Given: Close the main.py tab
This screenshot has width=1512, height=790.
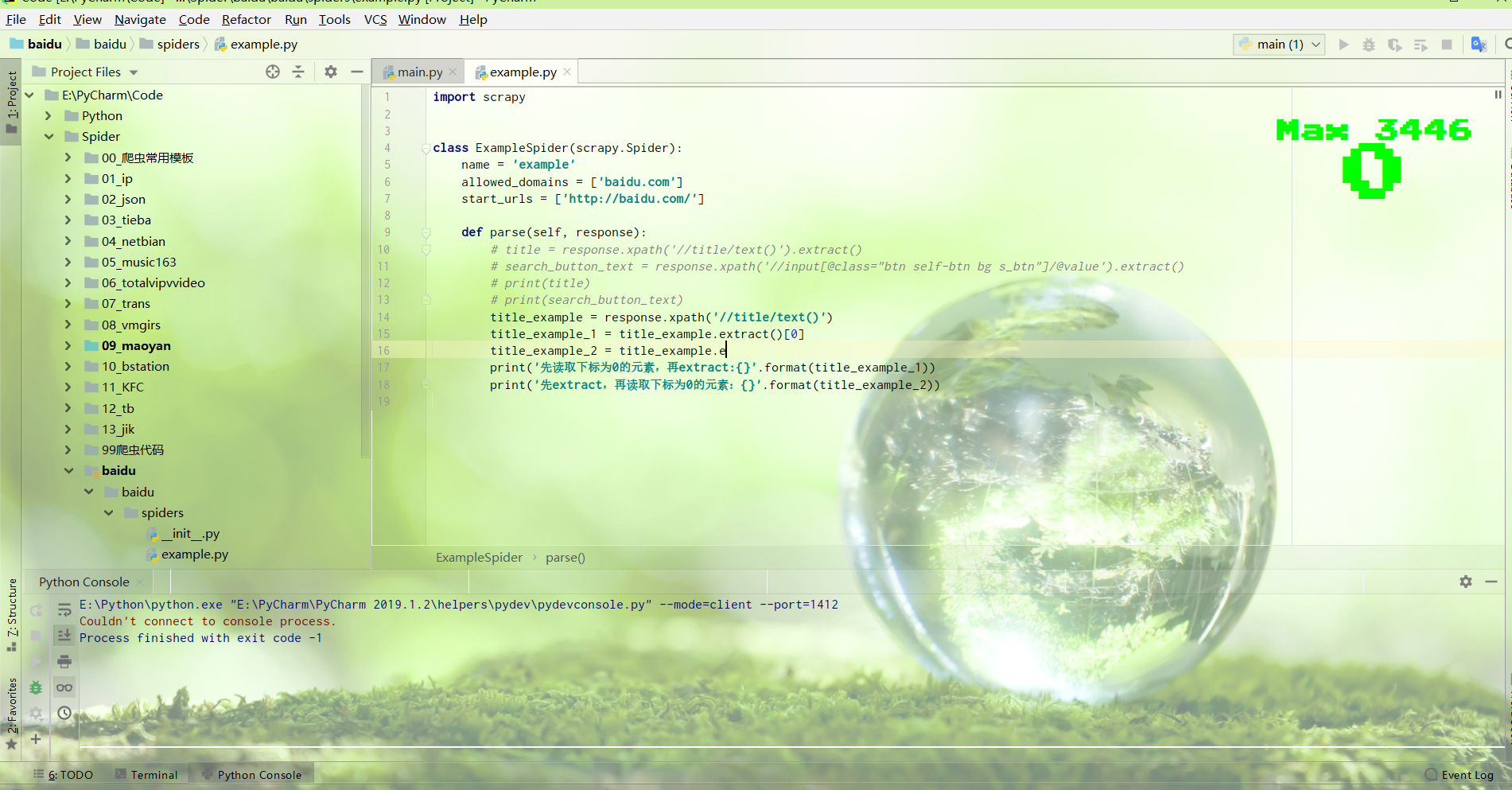Looking at the screenshot, I should click(453, 72).
